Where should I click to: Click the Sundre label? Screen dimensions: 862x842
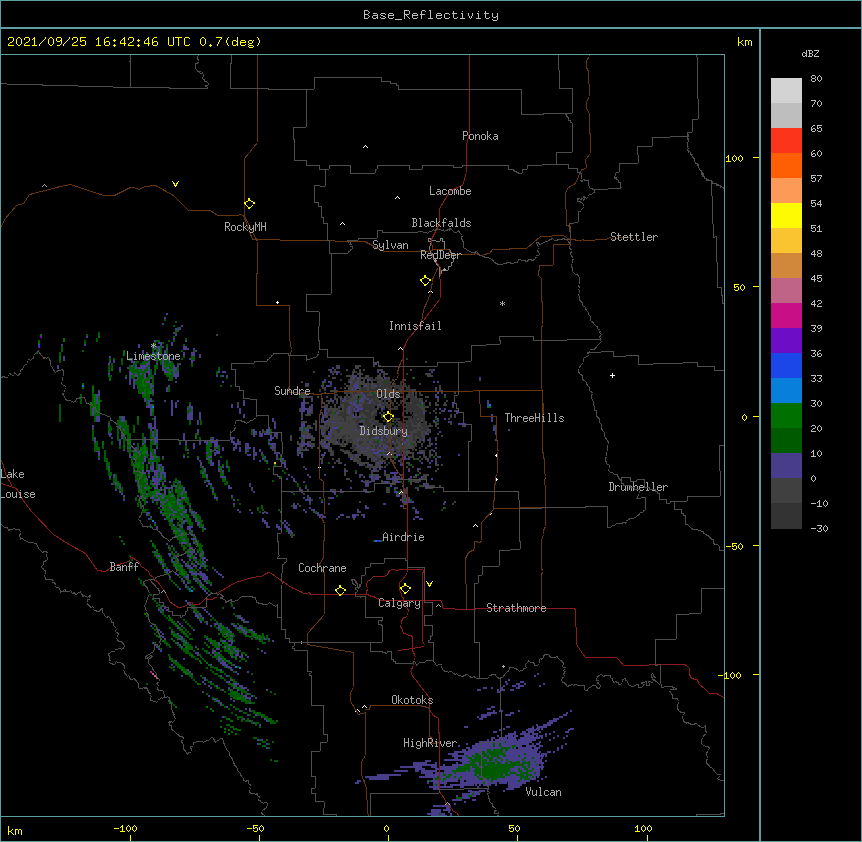click(292, 391)
